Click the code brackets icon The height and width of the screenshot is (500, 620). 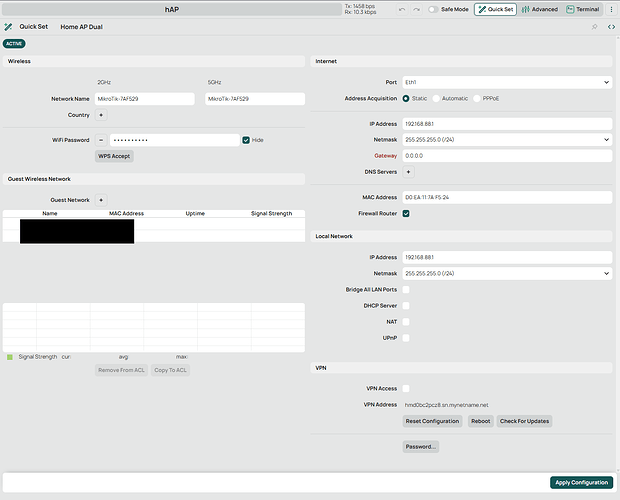click(x=611, y=27)
